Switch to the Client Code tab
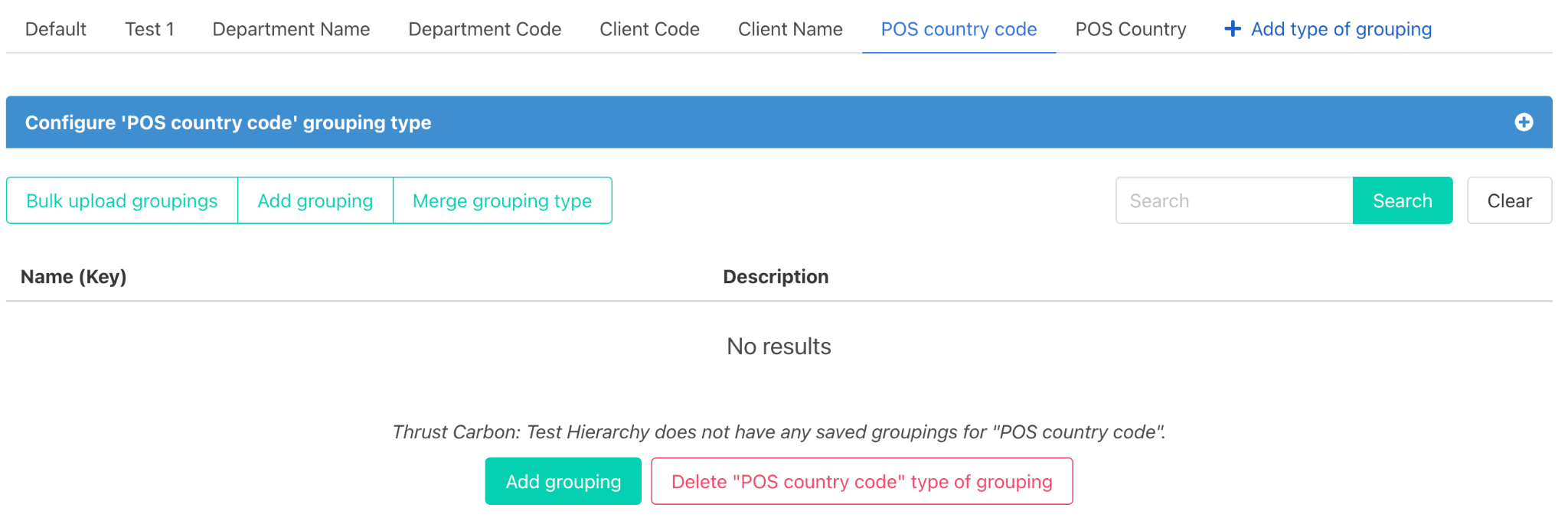The height and width of the screenshot is (524, 1568). [x=649, y=29]
